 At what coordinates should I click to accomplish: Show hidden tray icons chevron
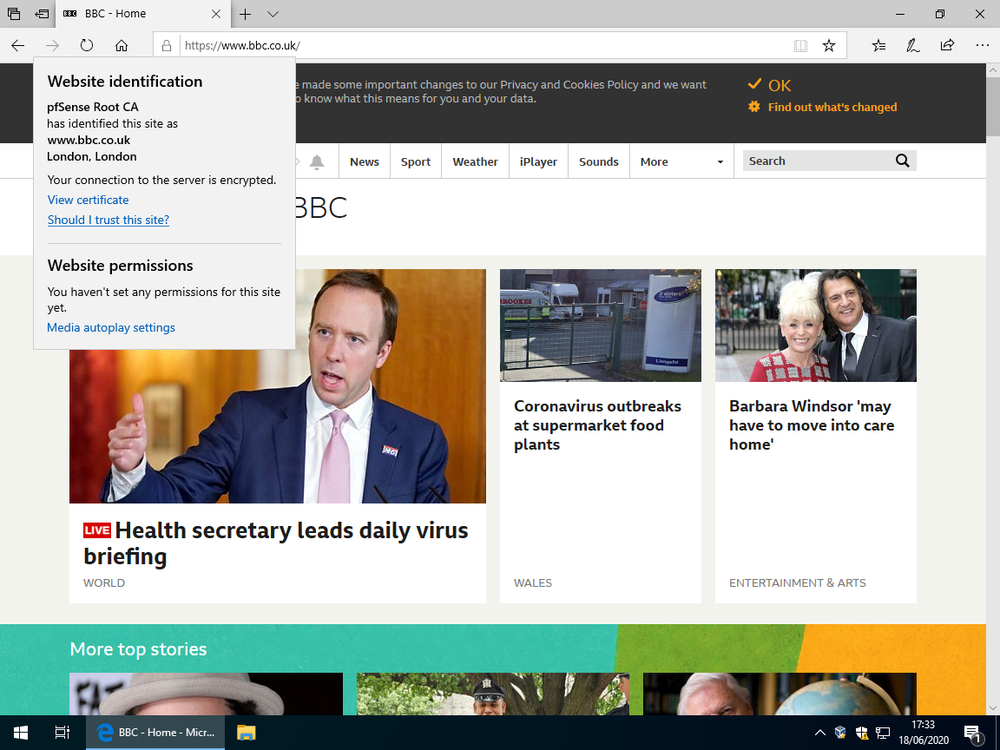click(820, 732)
